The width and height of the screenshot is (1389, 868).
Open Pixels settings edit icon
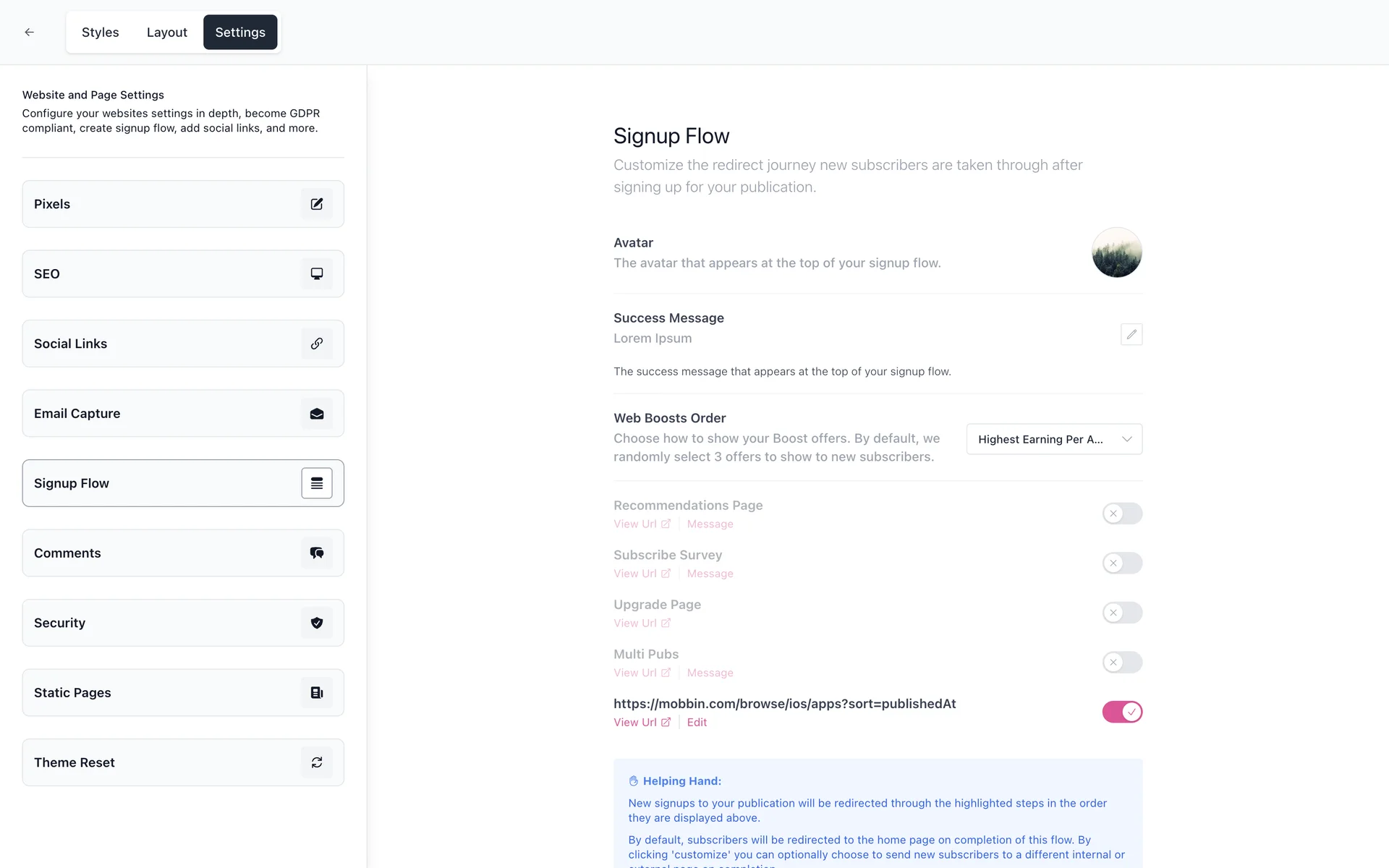tap(317, 204)
